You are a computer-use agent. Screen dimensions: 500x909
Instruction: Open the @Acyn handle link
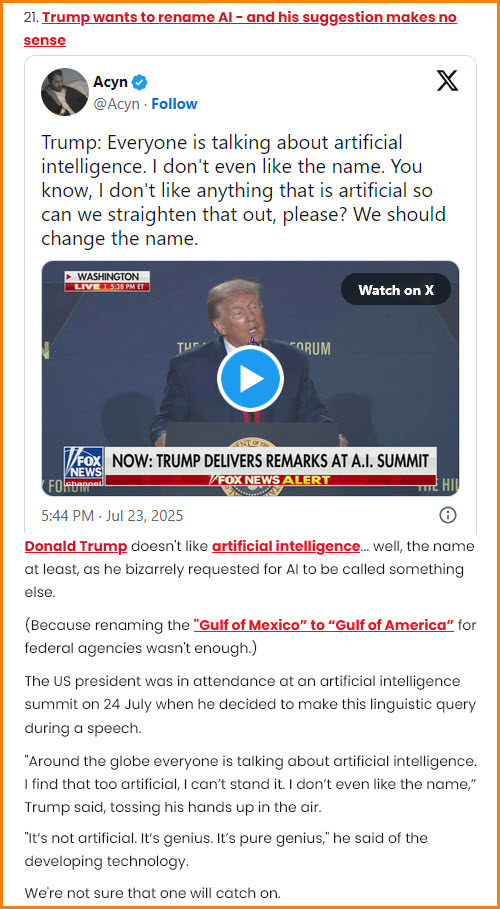click(x=117, y=104)
